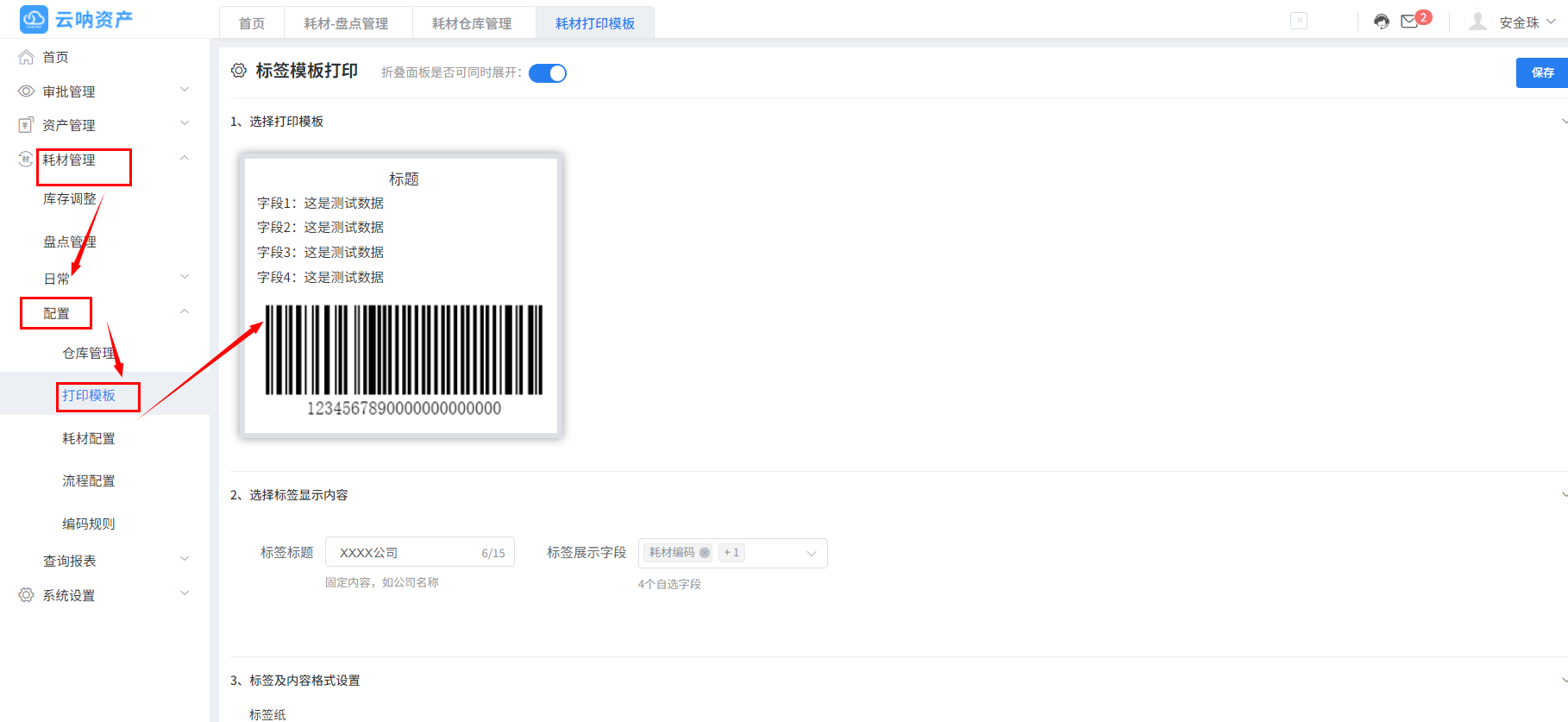Open customer support headset icon
Viewport: 1568px width, 722px height.
(x=1382, y=22)
